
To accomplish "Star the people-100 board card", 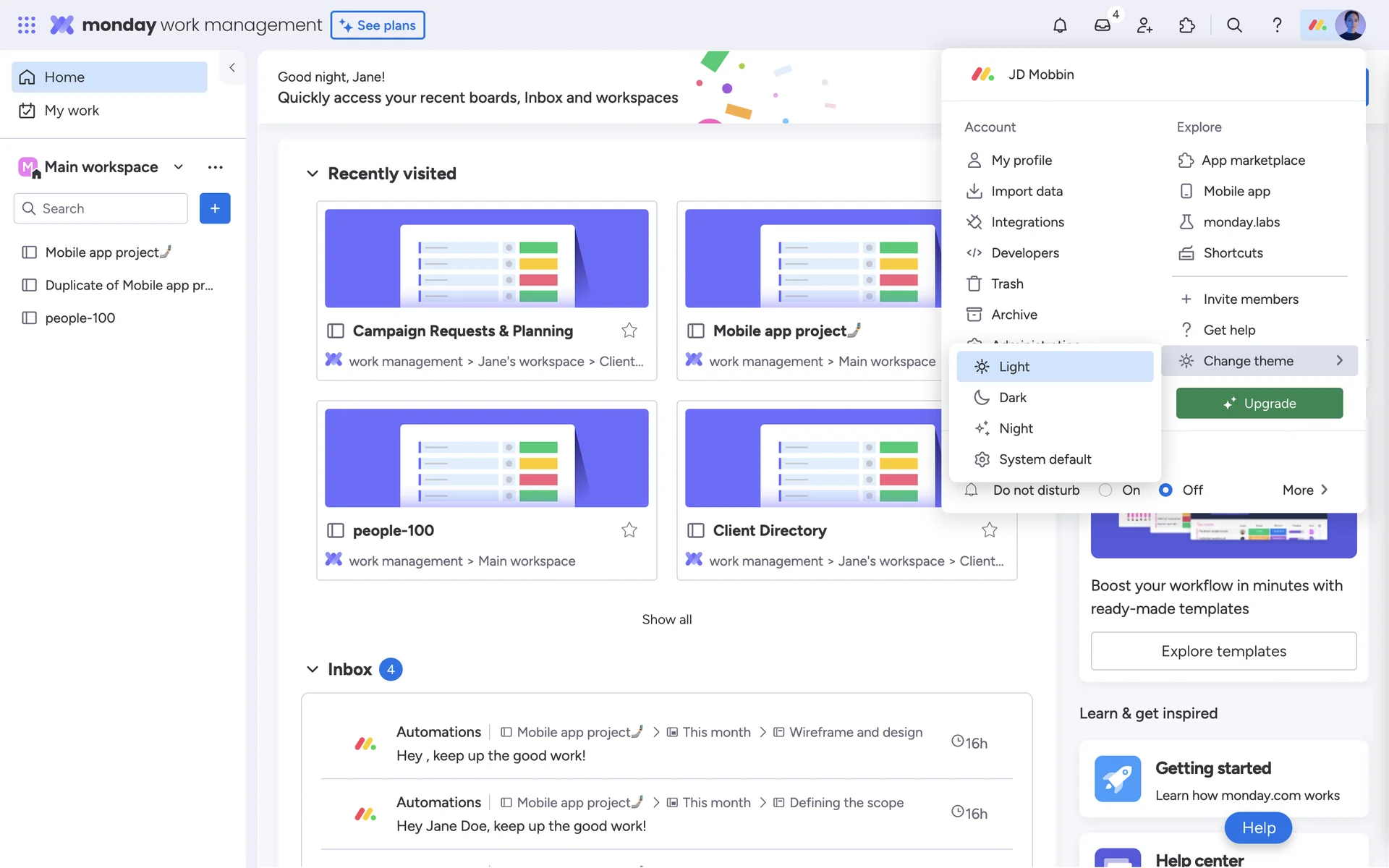I will coord(629,530).
